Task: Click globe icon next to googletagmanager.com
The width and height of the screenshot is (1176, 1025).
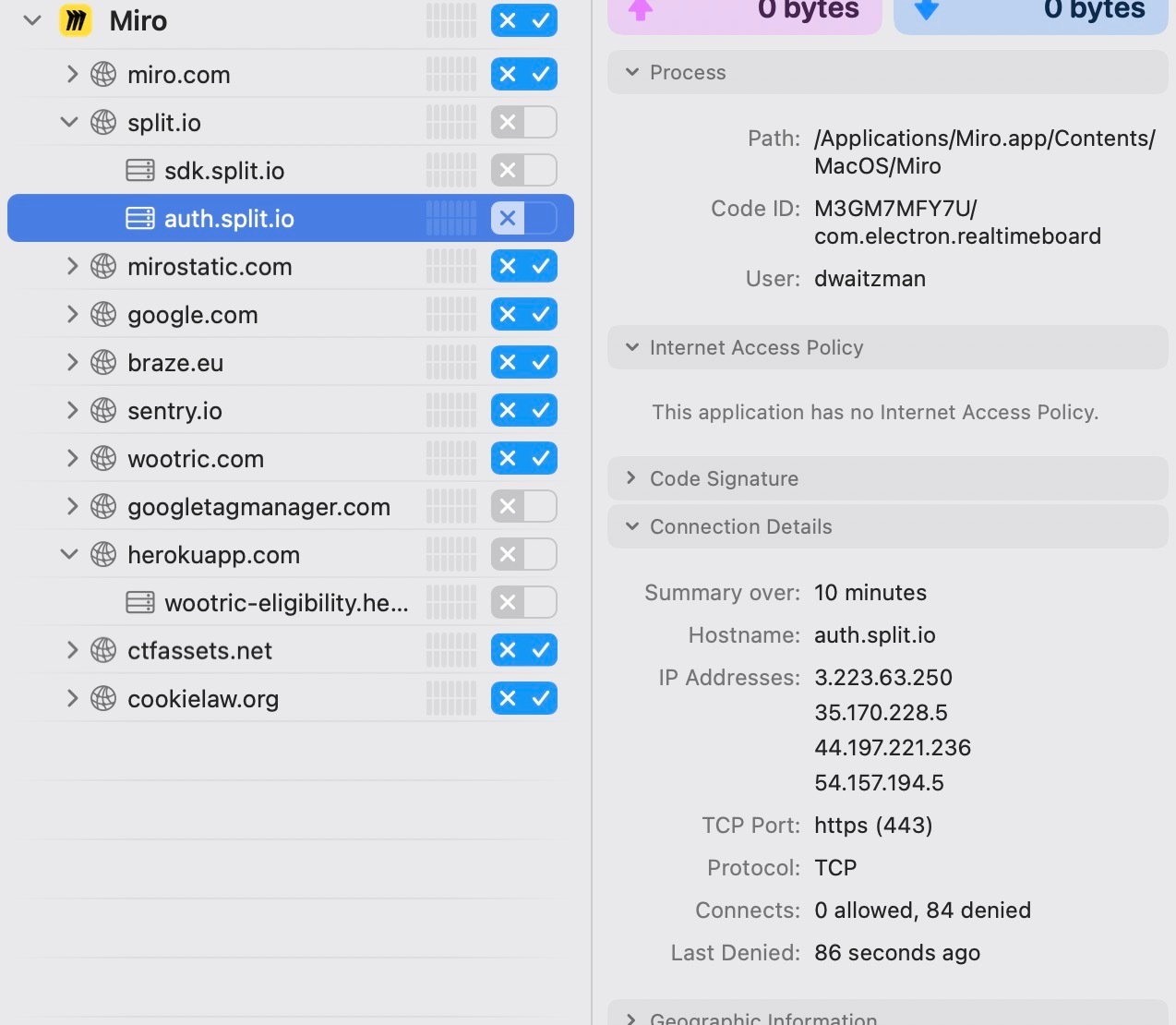Action: (103, 506)
